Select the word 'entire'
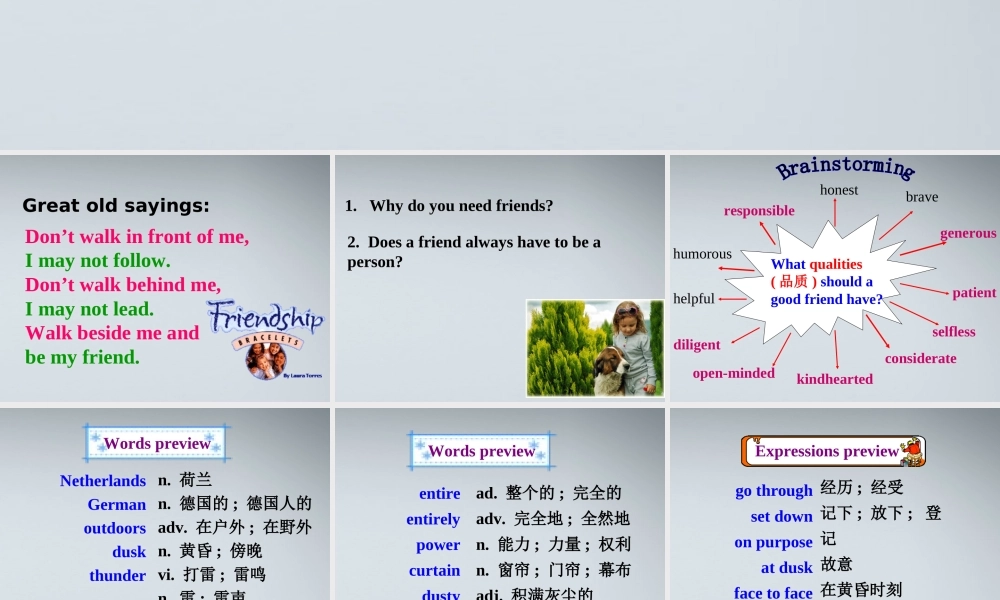 439,494
